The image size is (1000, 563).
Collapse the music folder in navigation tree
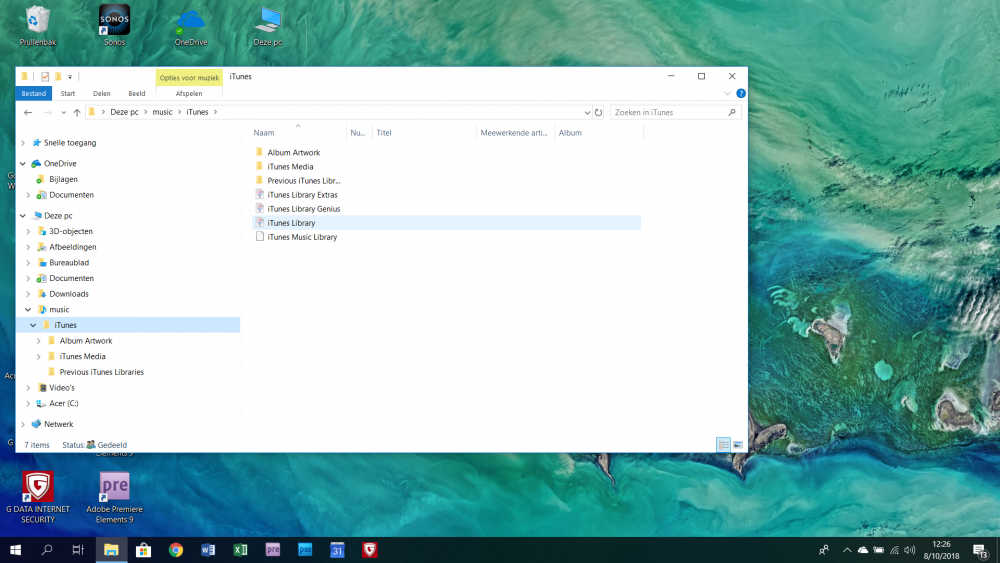coord(28,310)
